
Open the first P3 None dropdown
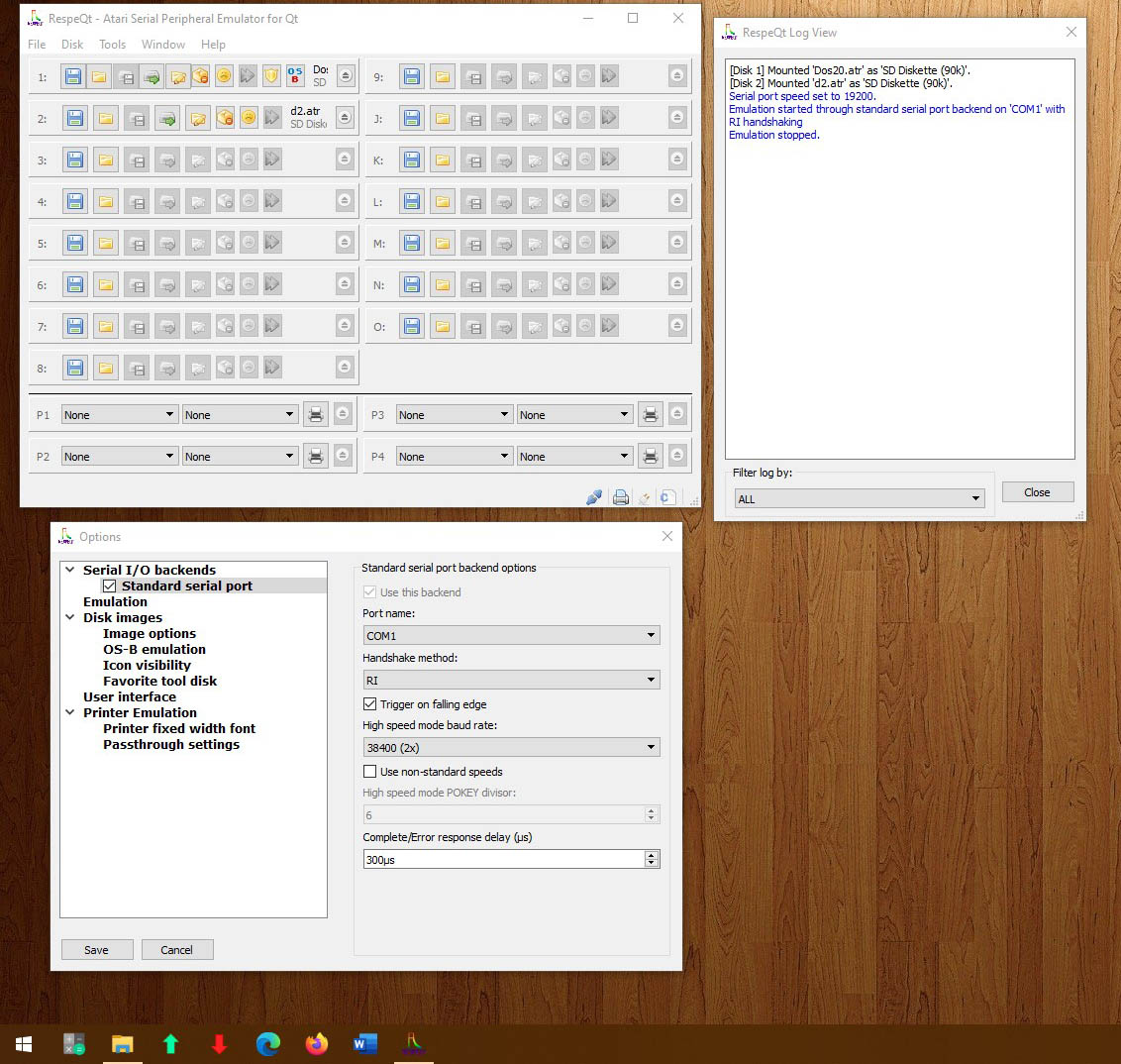454,414
